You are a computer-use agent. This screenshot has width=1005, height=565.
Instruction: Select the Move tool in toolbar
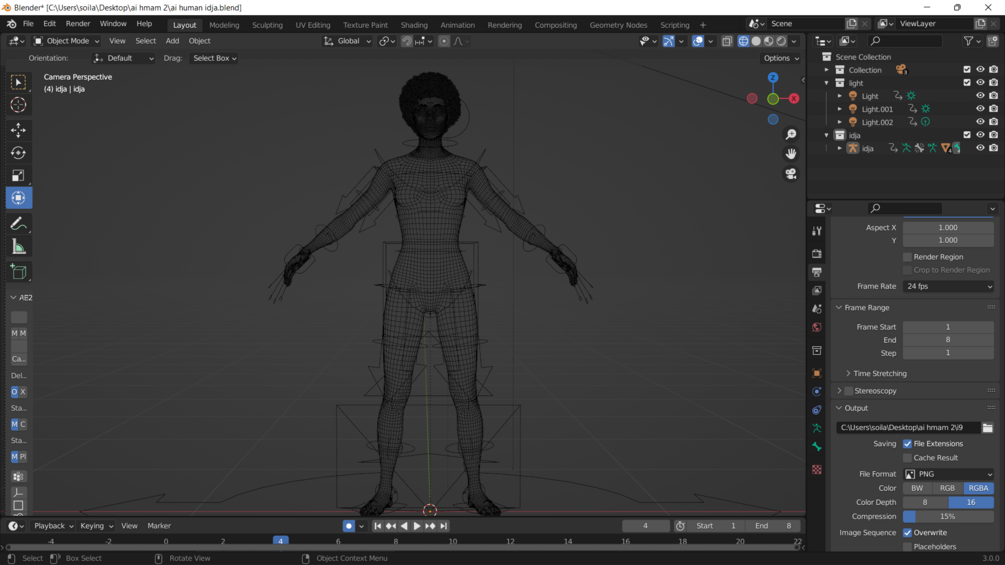(x=18, y=130)
